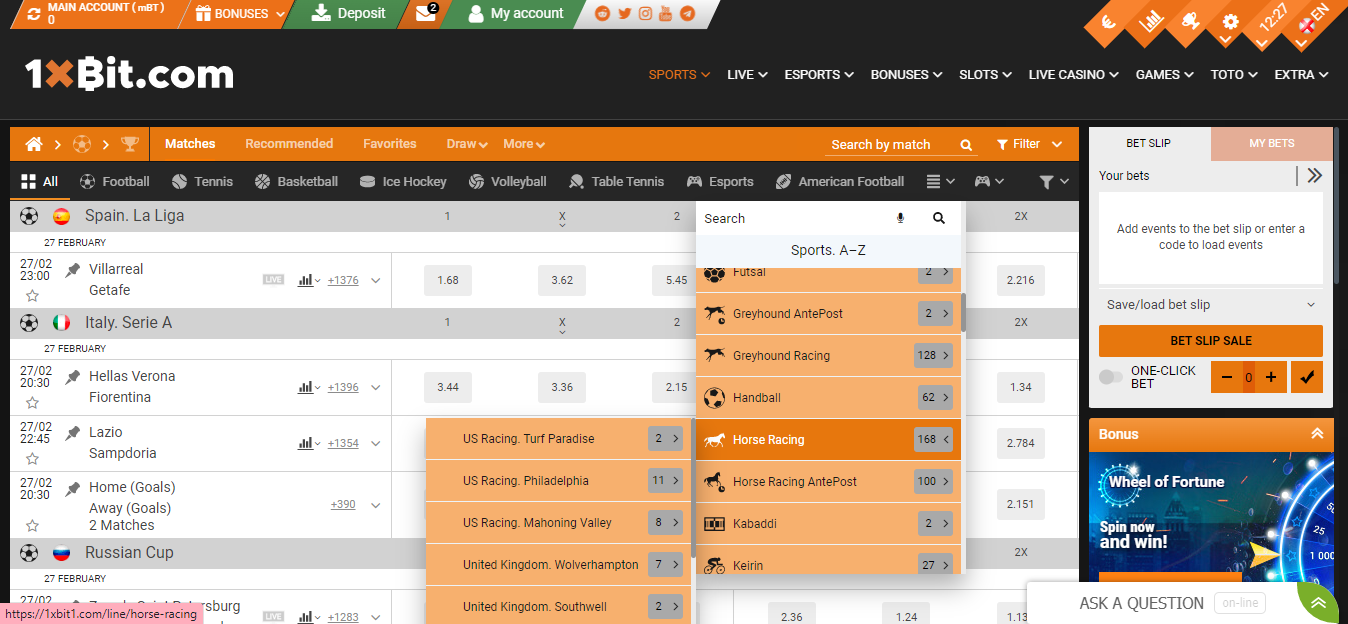Open the Esports category icon
The image size is (1348, 624).
pos(694,181)
